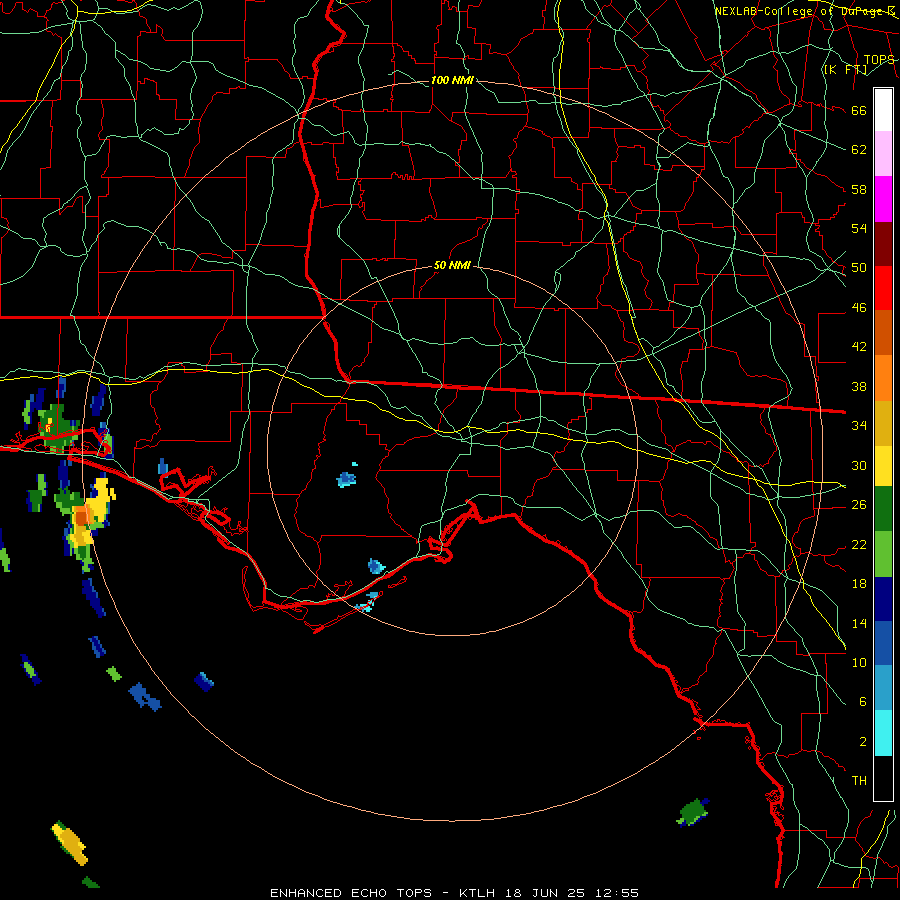Select the TH legend label
Image resolution: width=900 pixels, height=900 pixels.
click(859, 781)
